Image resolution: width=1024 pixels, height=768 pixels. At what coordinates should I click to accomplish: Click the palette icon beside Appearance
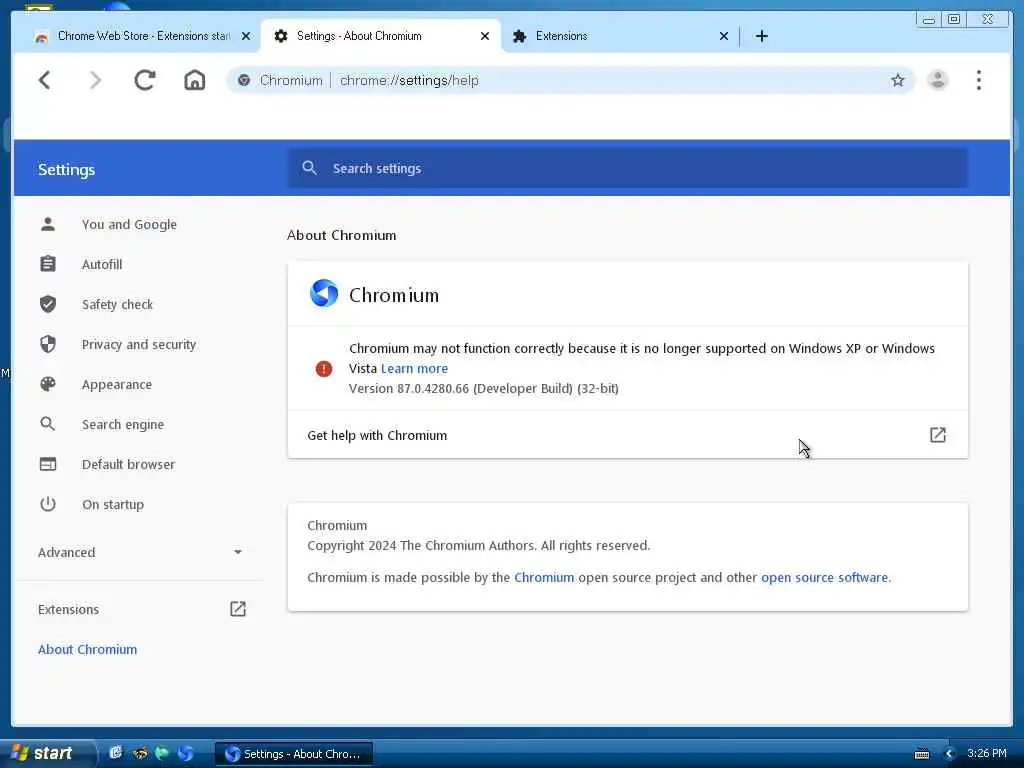pyautogui.click(x=48, y=385)
